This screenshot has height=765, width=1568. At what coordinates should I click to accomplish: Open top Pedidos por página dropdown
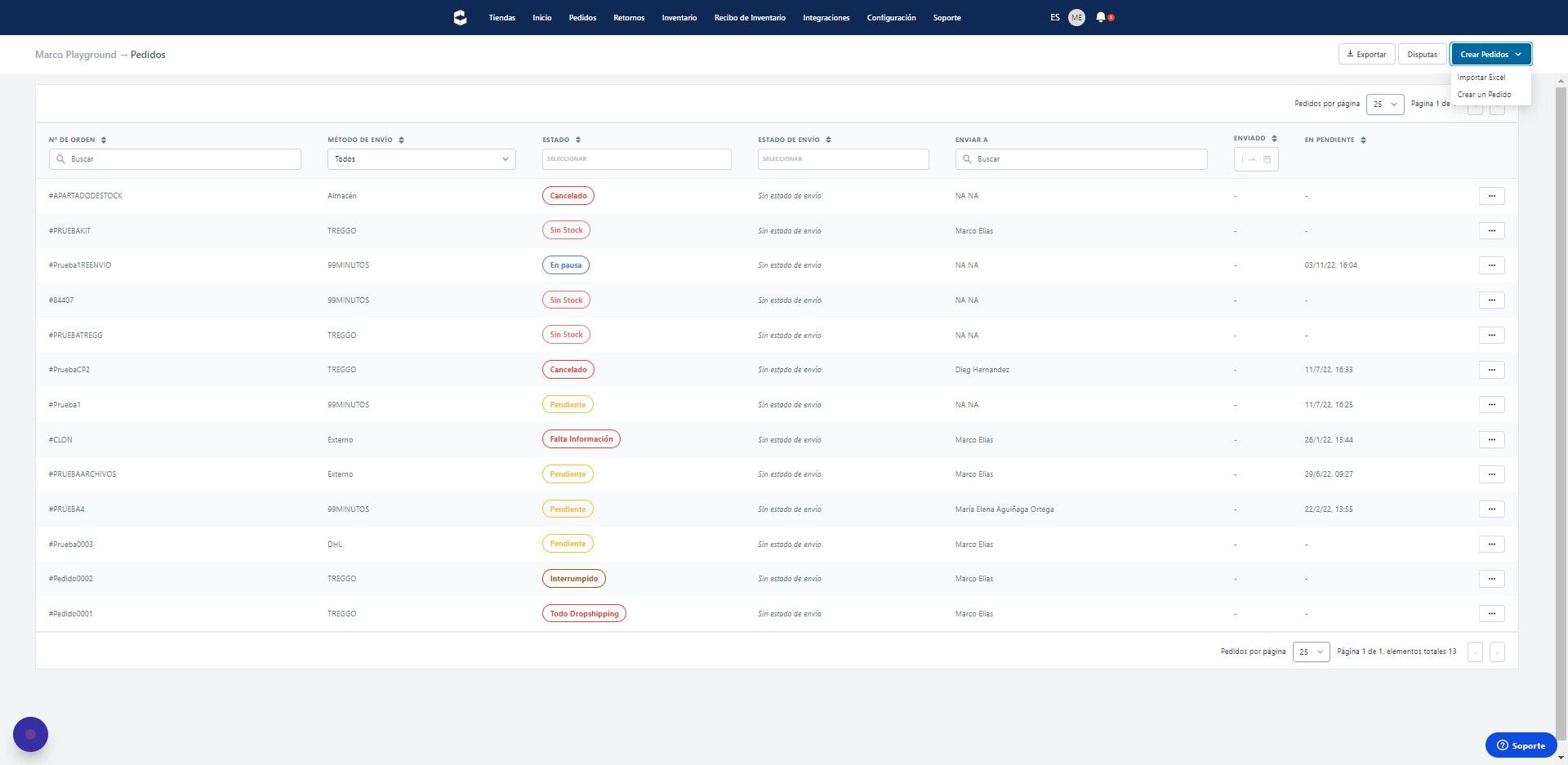point(1385,105)
